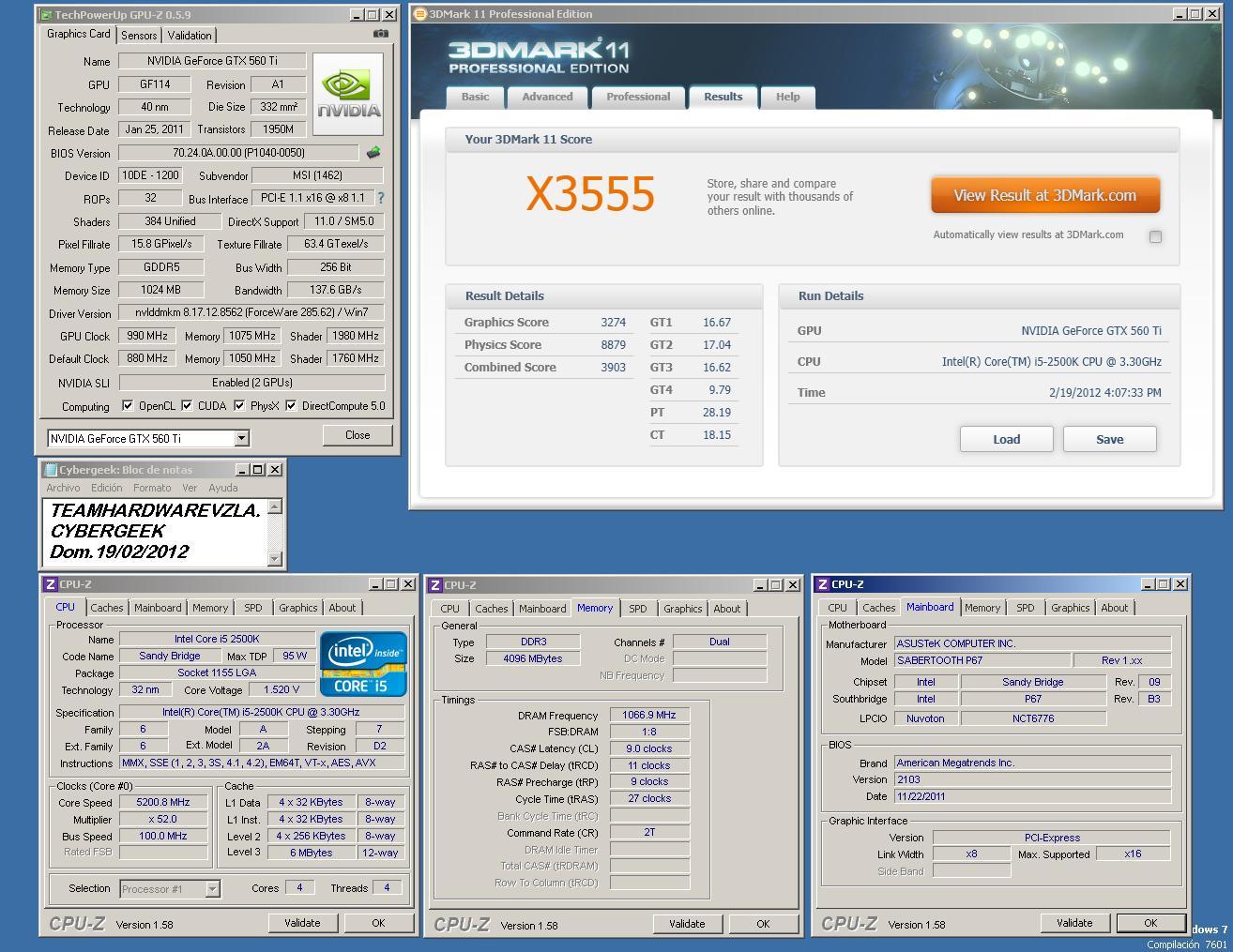
Task: Click the Load button in Run Details
Action: point(1006,439)
